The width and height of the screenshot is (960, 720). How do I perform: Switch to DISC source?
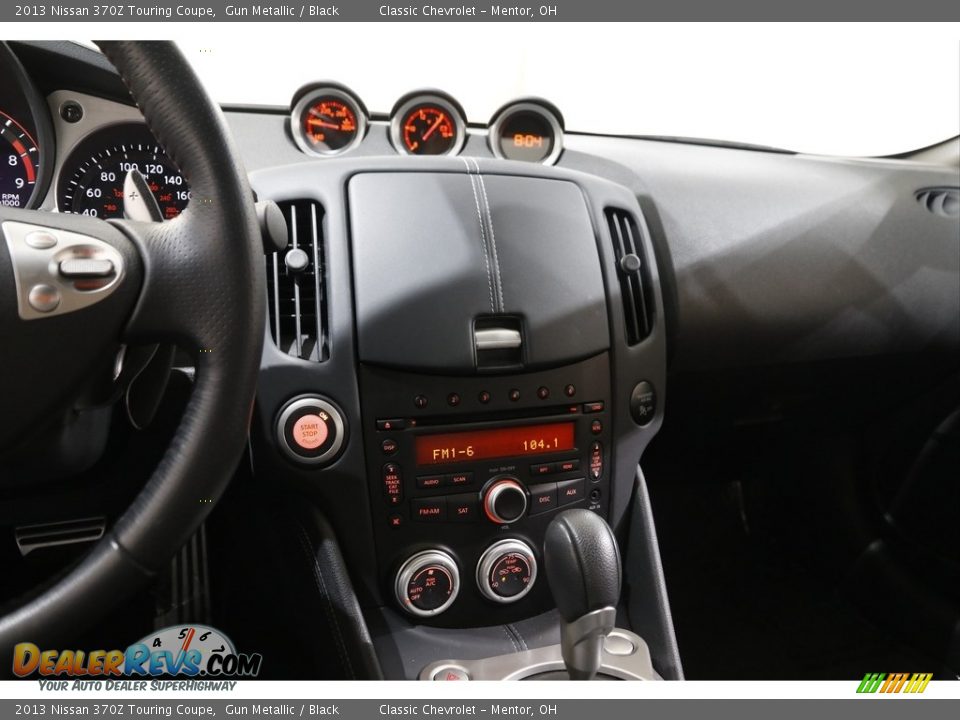click(544, 499)
